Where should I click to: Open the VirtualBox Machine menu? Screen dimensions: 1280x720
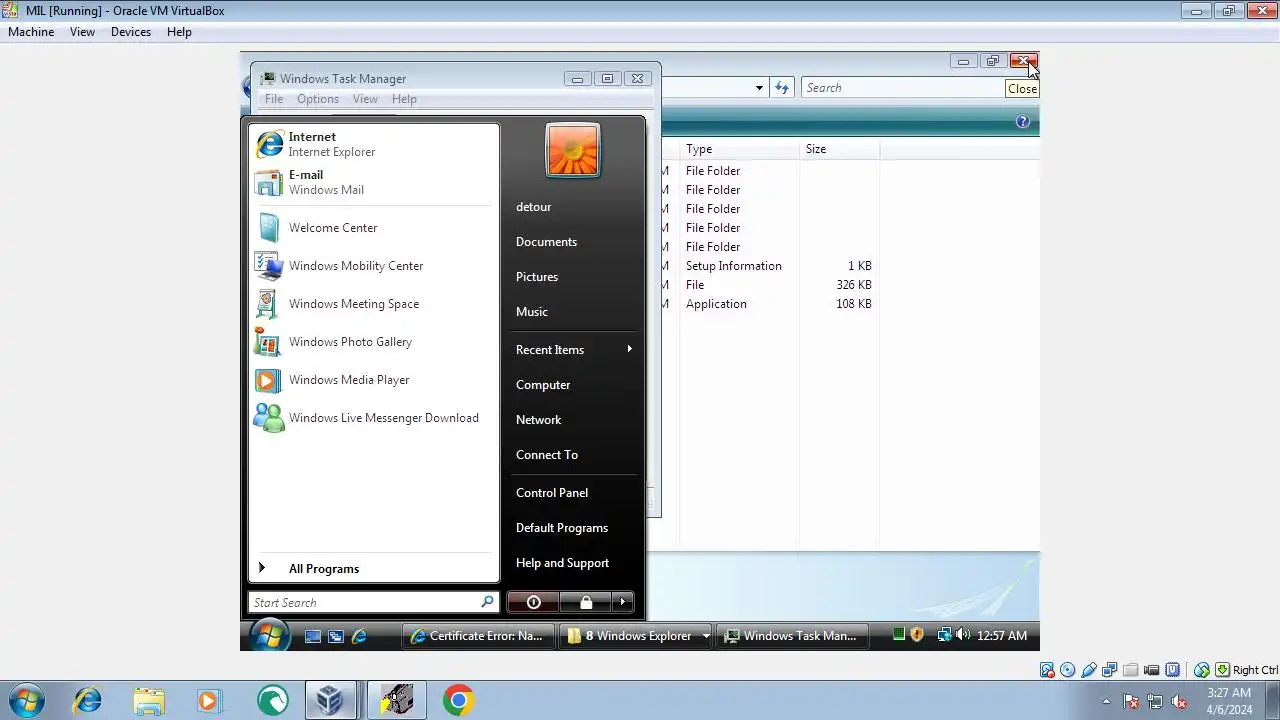(x=31, y=32)
